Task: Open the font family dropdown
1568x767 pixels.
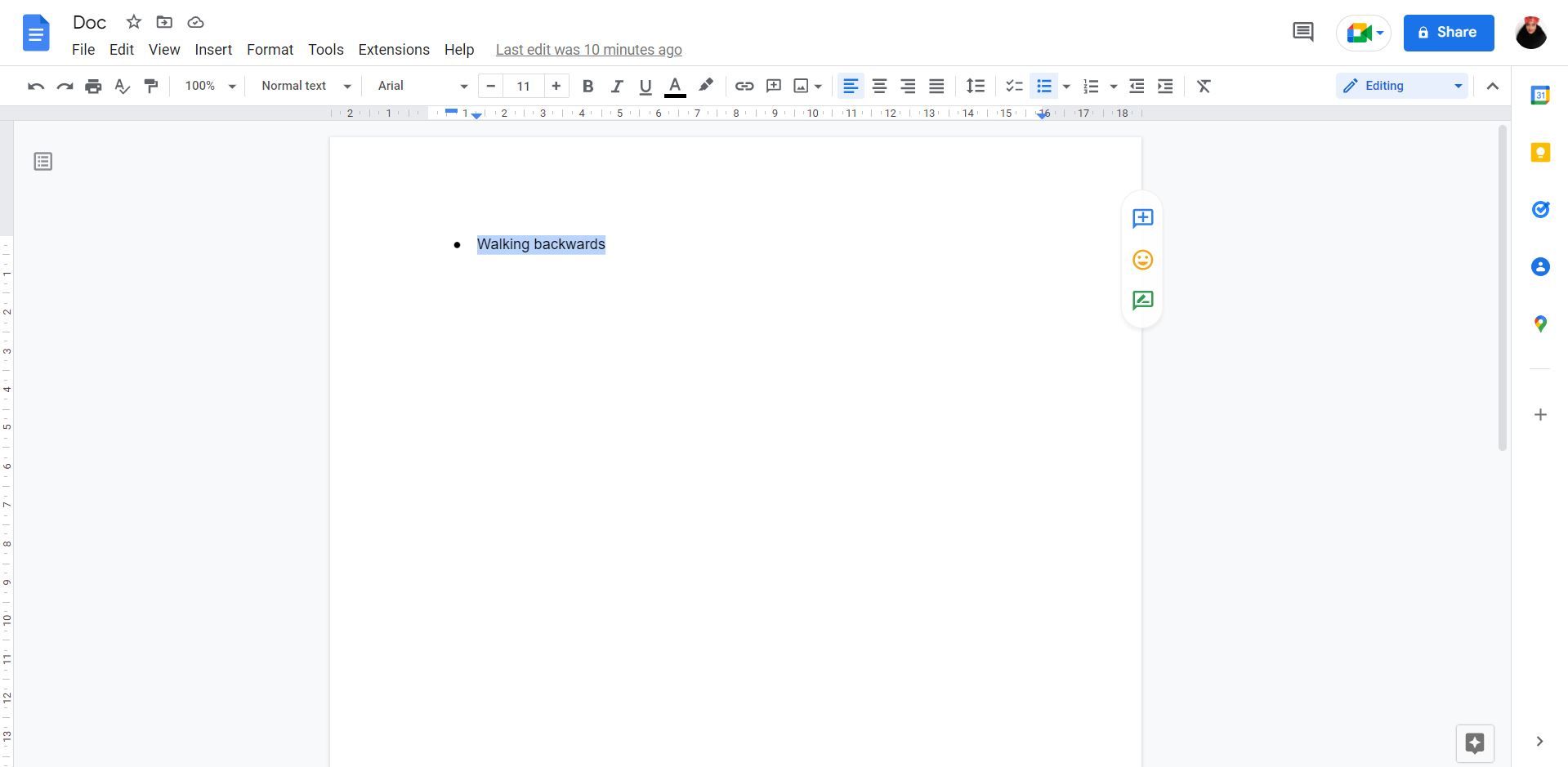Action: [x=421, y=86]
